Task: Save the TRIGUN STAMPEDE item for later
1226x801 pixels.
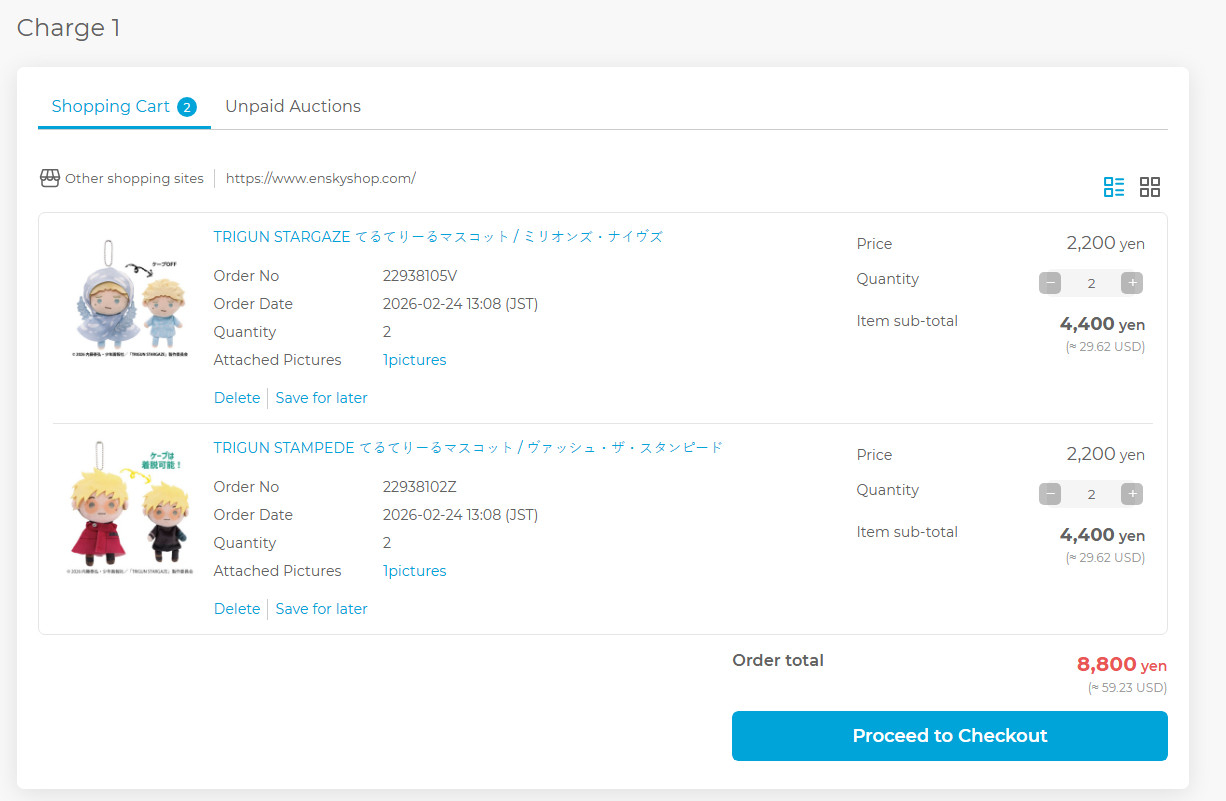Action: point(321,609)
